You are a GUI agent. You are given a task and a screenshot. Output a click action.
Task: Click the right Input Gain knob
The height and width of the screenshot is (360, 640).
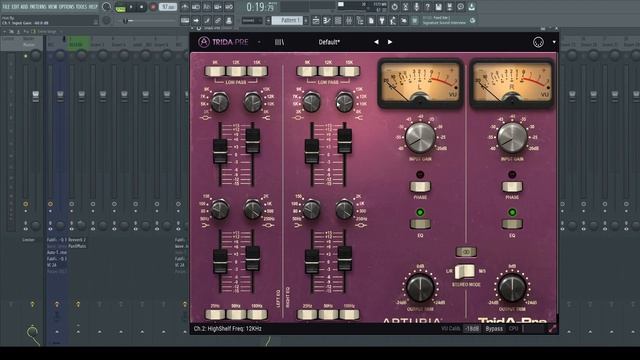[x=512, y=137]
